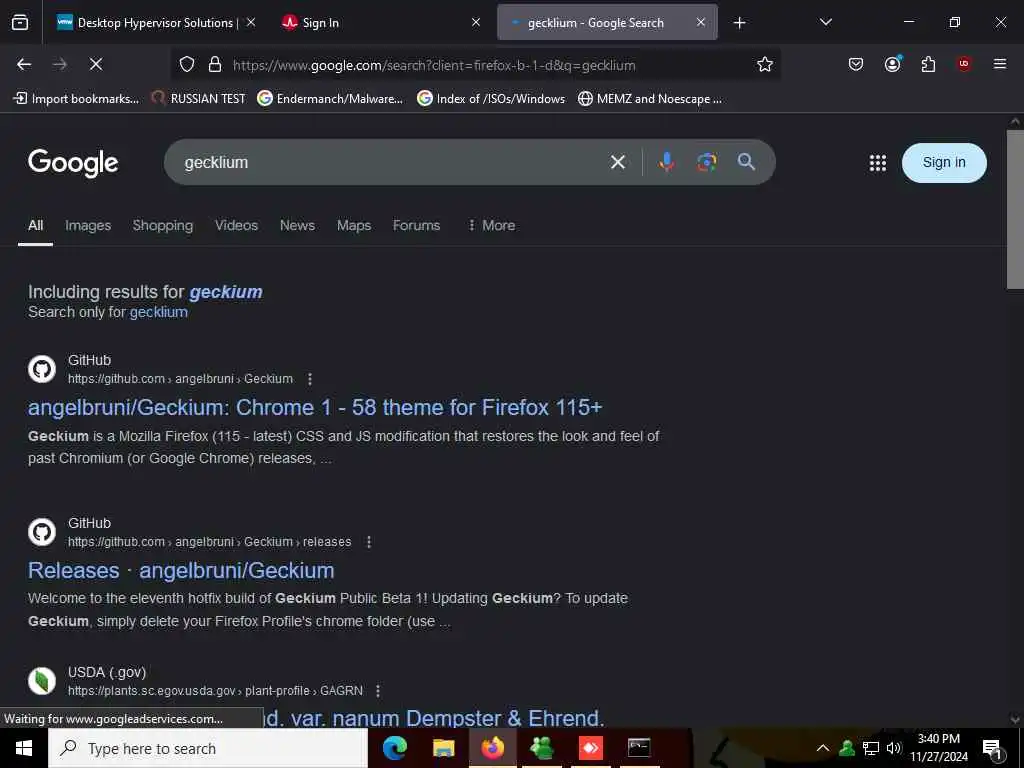Viewport: 1024px width, 768px height.
Task: Open the Windows Start menu
Action: 24,748
